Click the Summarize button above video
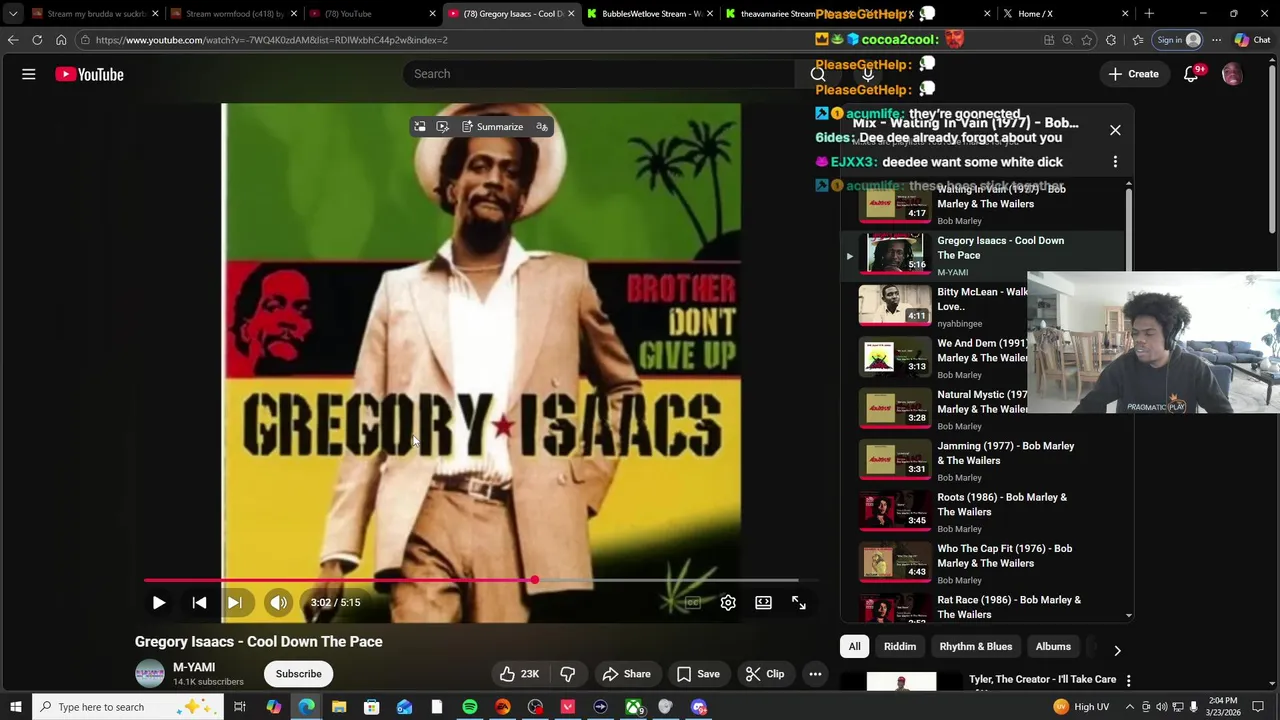 [x=492, y=127]
